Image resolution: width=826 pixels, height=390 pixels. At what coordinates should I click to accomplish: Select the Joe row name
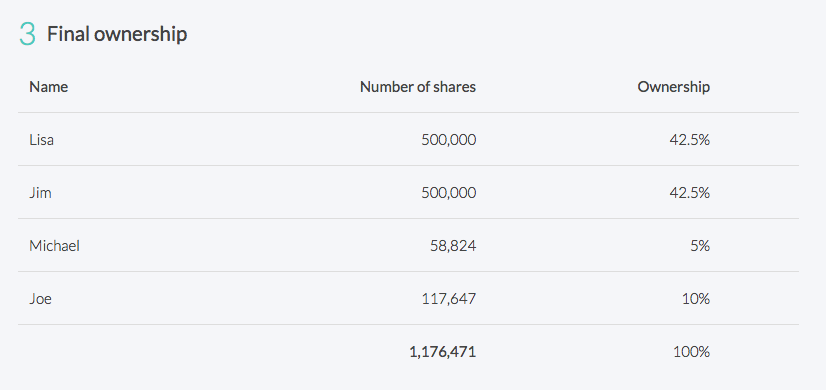[x=40, y=299]
